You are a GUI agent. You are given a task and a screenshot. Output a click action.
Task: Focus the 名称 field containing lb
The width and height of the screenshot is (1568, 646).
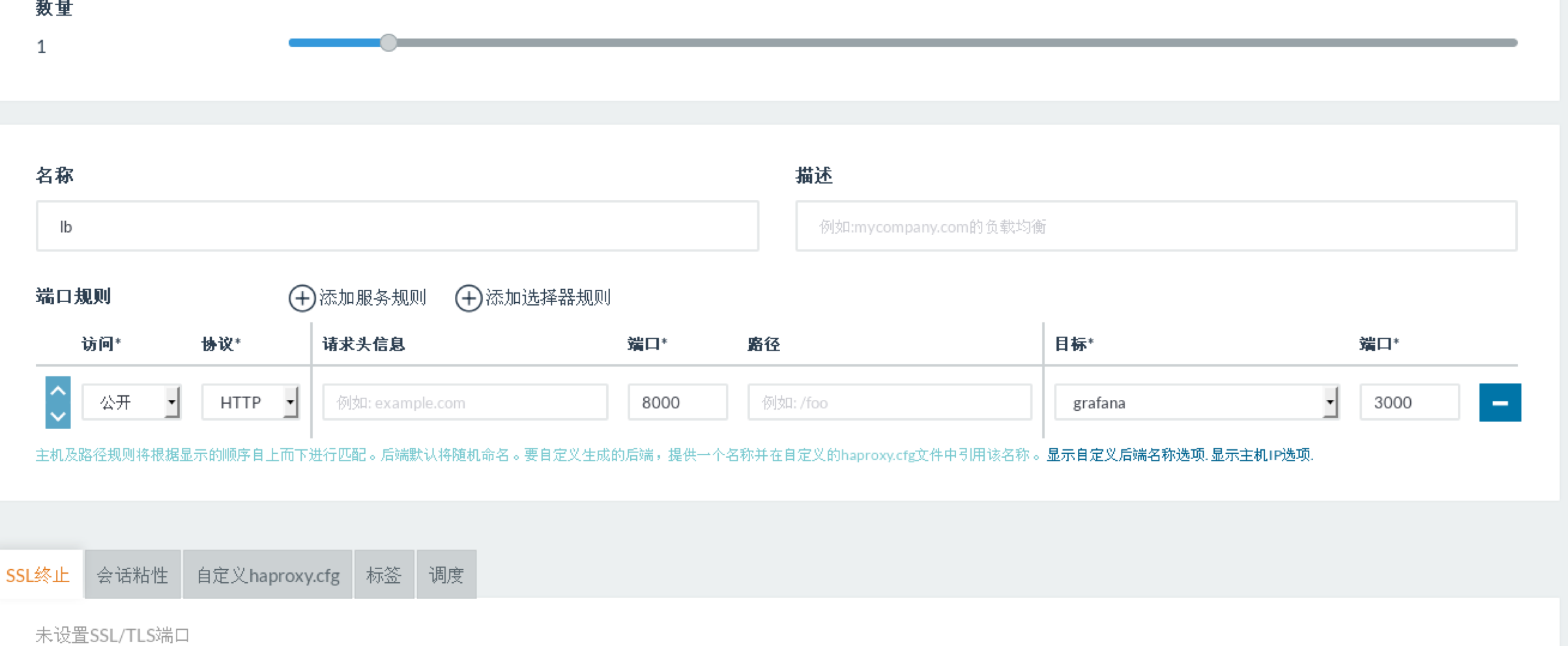(x=398, y=226)
